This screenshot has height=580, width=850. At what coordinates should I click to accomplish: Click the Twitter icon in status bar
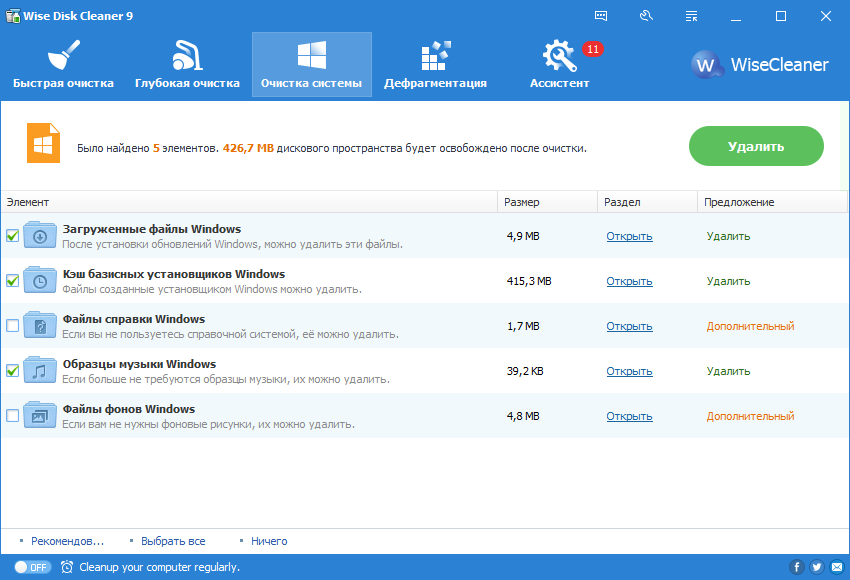[x=816, y=567]
